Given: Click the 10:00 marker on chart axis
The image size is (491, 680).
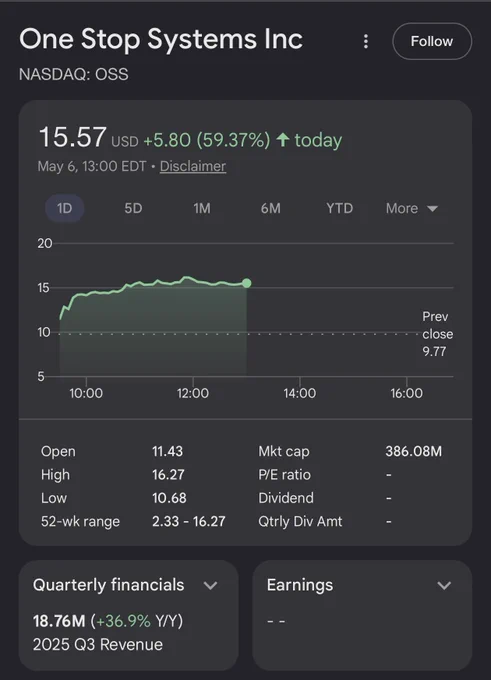Looking at the screenshot, I should tap(86, 393).
